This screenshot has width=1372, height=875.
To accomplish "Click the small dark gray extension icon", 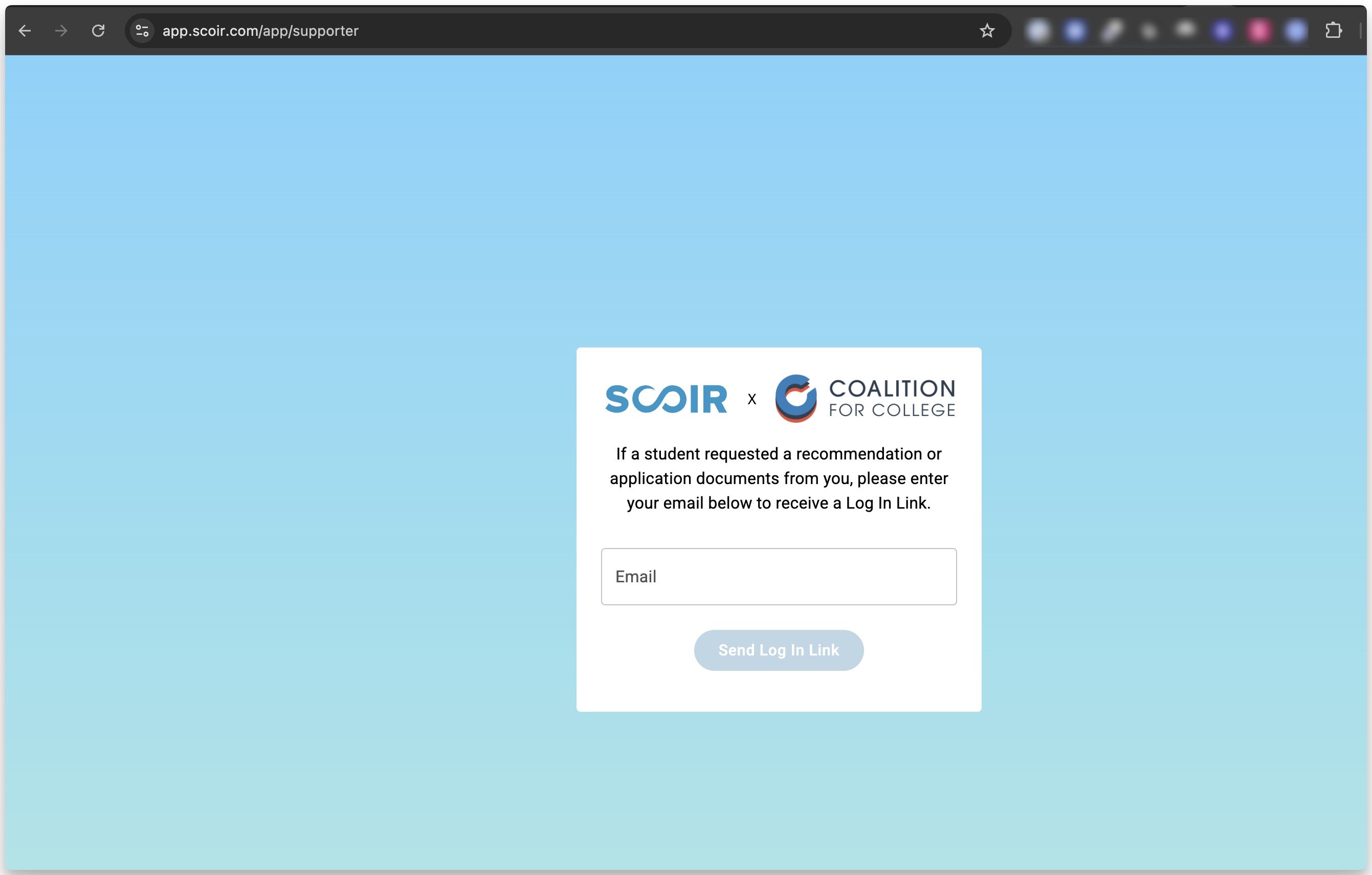I will click(x=1149, y=32).
